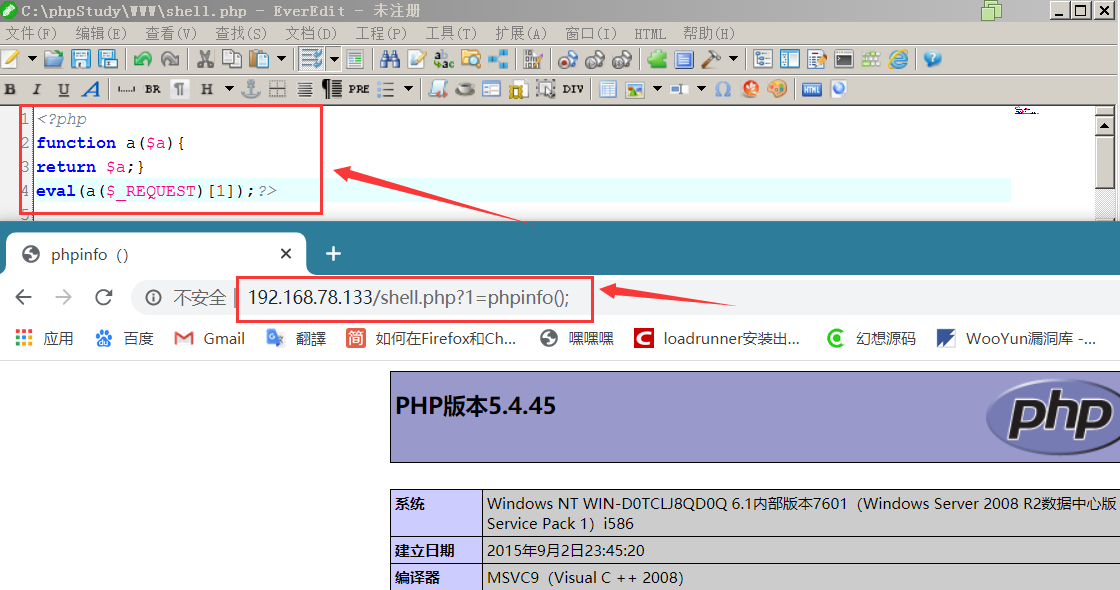This screenshot has height=590, width=1120.
Task: Paste with the clipboard icon
Action: coord(259,59)
